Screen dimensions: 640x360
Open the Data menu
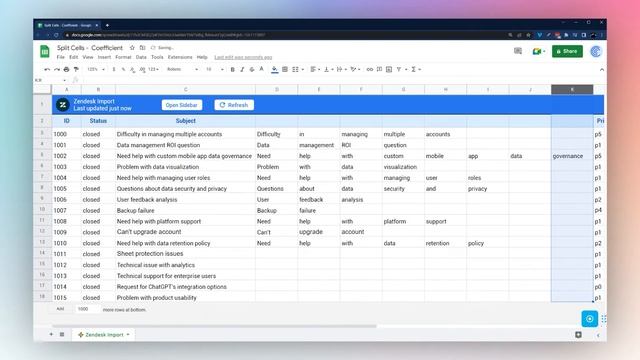point(141,57)
